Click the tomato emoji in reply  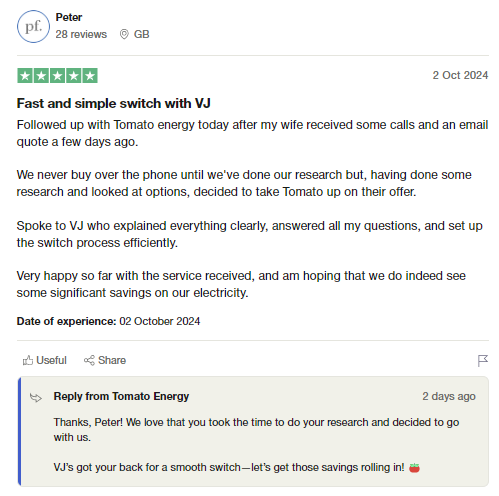(414, 468)
